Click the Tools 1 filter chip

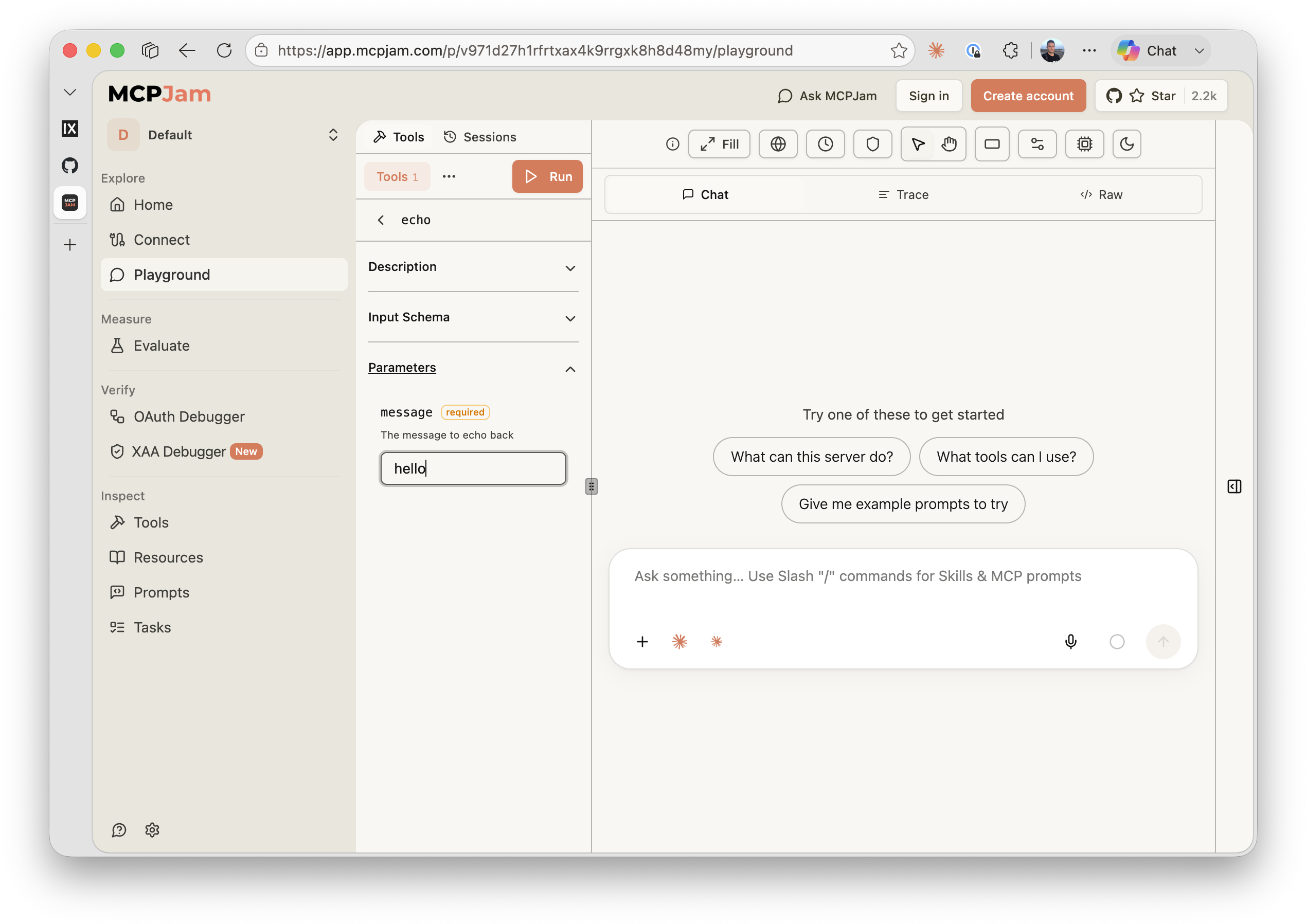click(397, 176)
